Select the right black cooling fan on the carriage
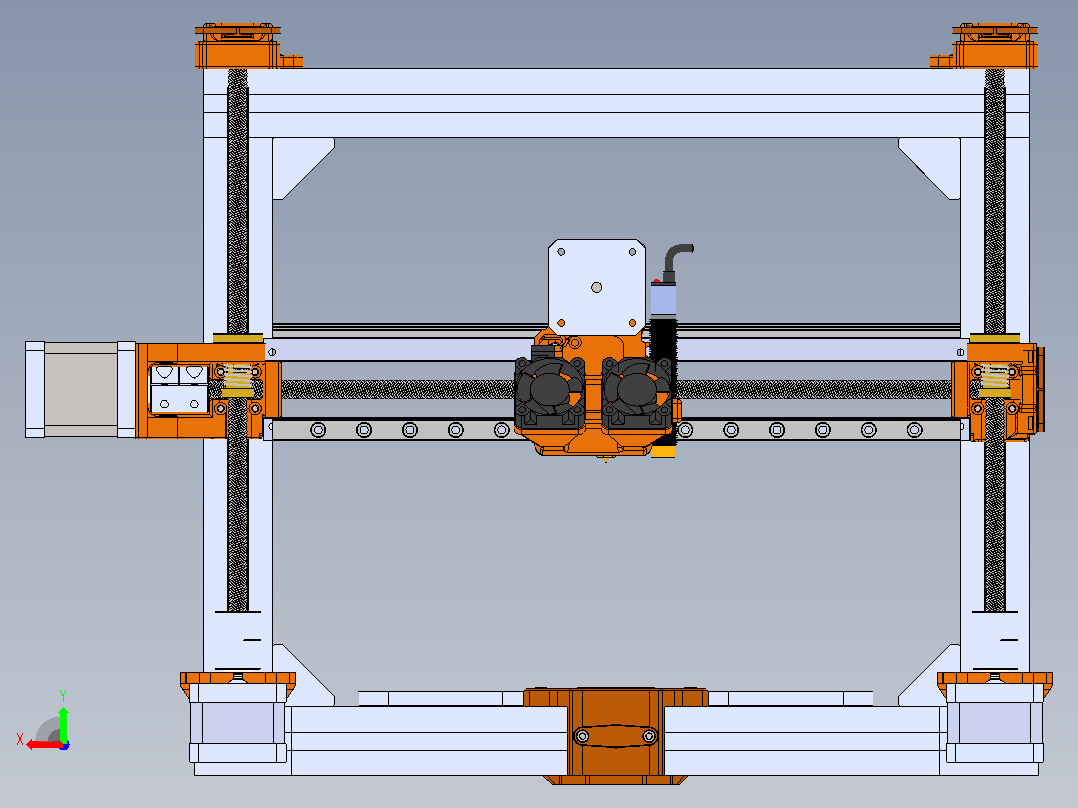Viewport: 1078px width, 808px height. pos(637,391)
